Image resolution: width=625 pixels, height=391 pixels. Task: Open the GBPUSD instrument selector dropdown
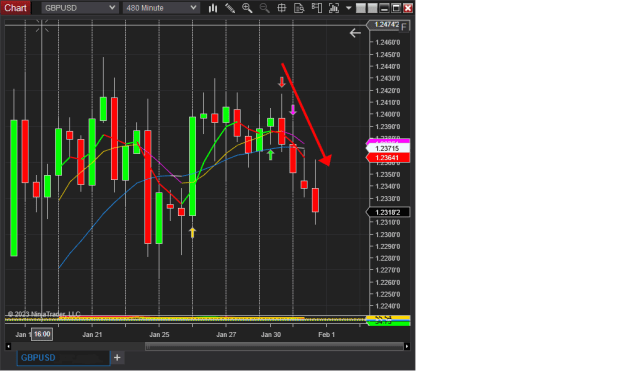coord(80,8)
